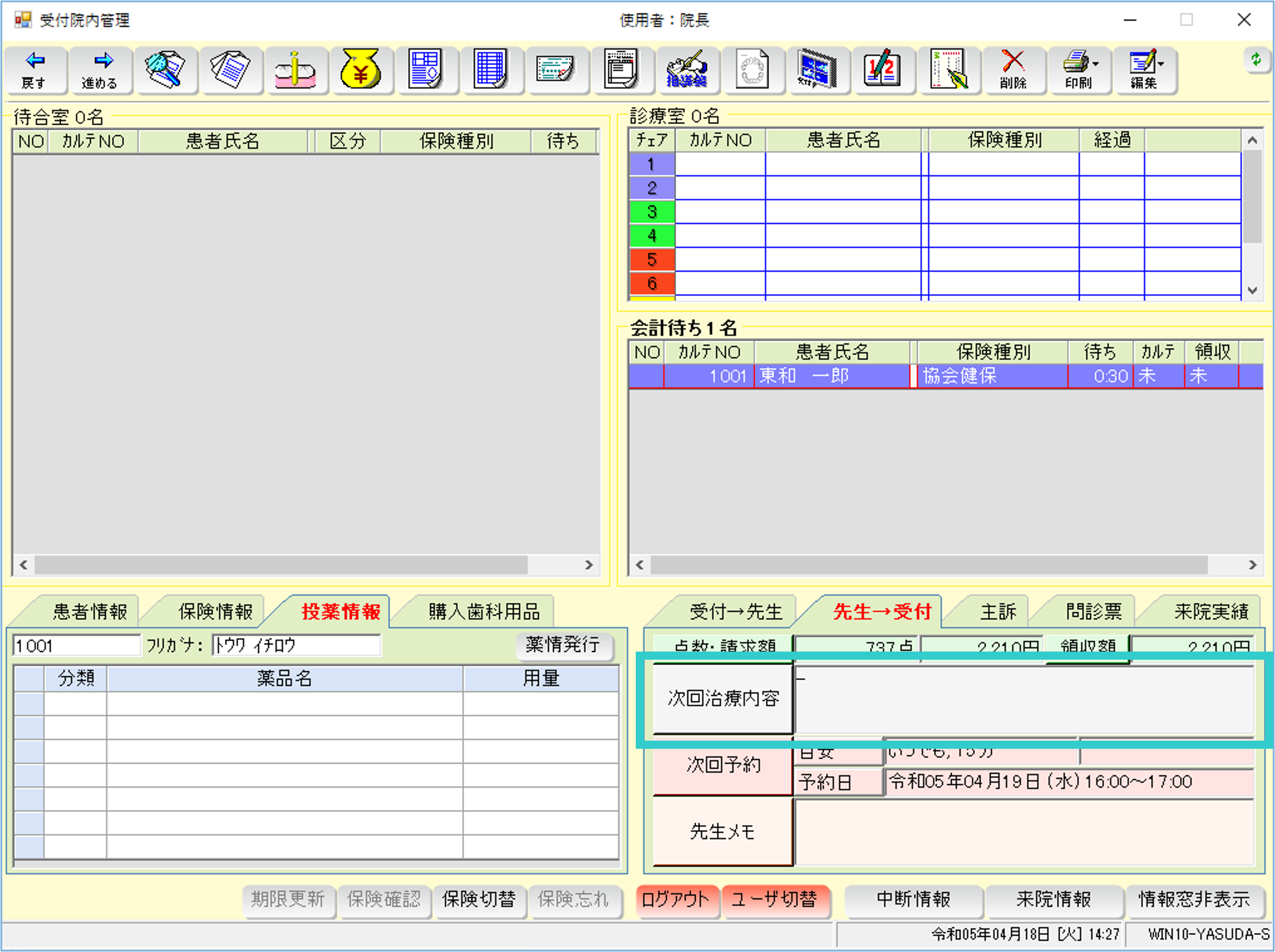Open the 受付→先生 tab

tap(735, 611)
